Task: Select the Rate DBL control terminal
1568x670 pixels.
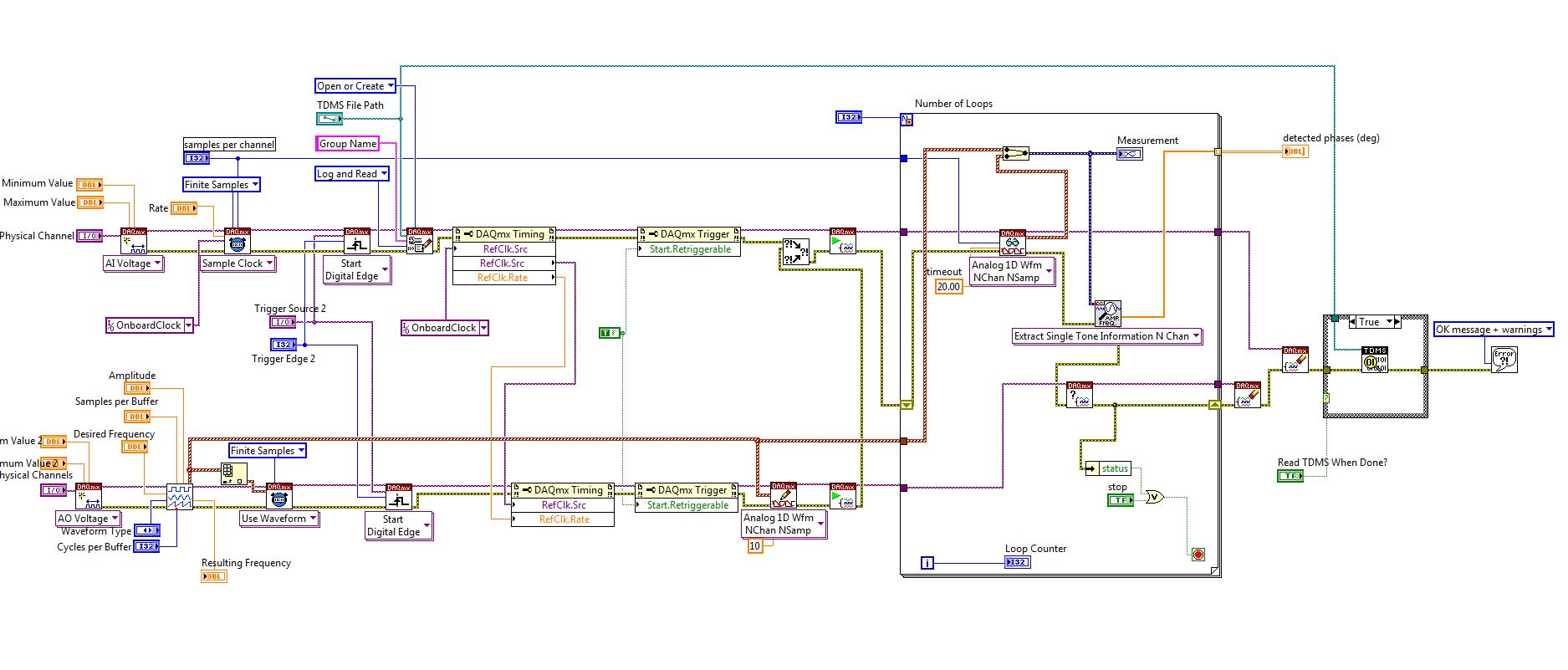Action: (184, 208)
